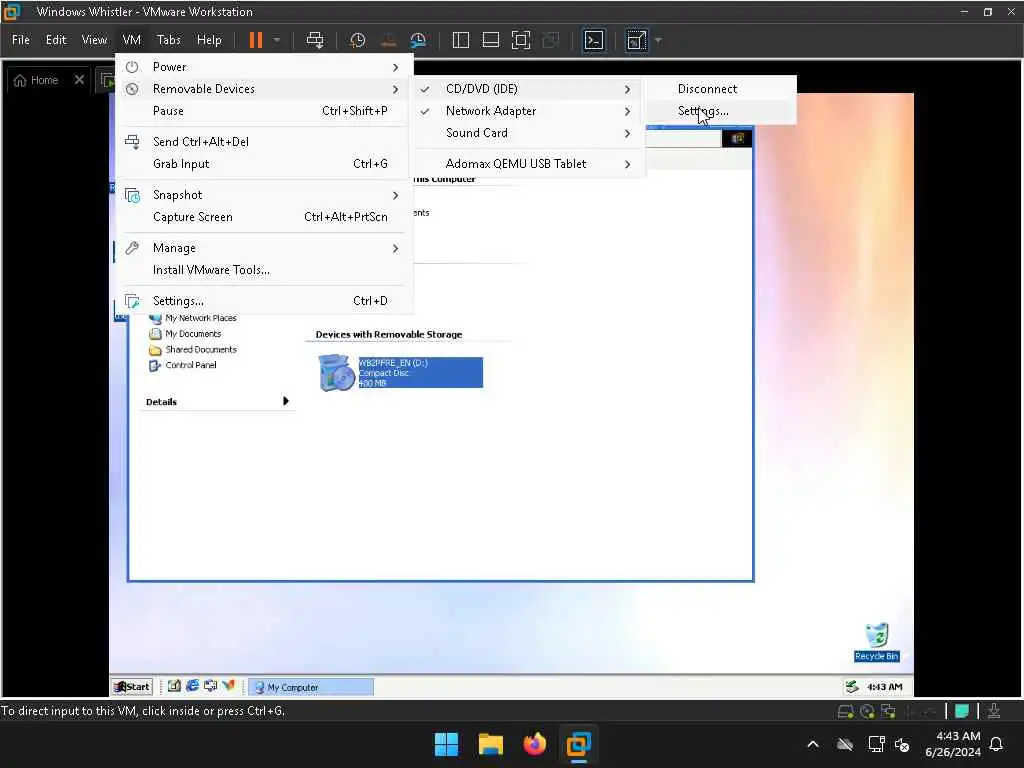The width and height of the screenshot is (1024, 768).
Task: Click the network adapter status bar icon
Action: (888, 712)
